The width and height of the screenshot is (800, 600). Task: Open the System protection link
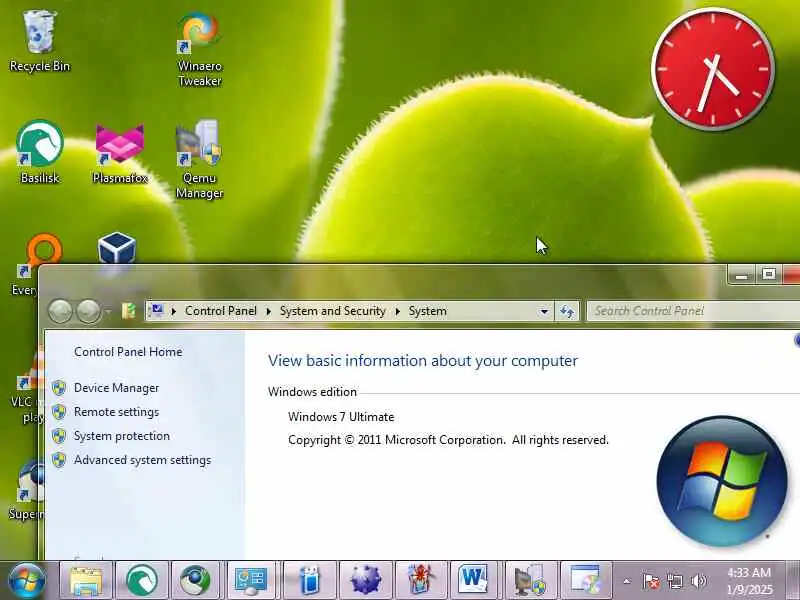[x=121, y=436]
